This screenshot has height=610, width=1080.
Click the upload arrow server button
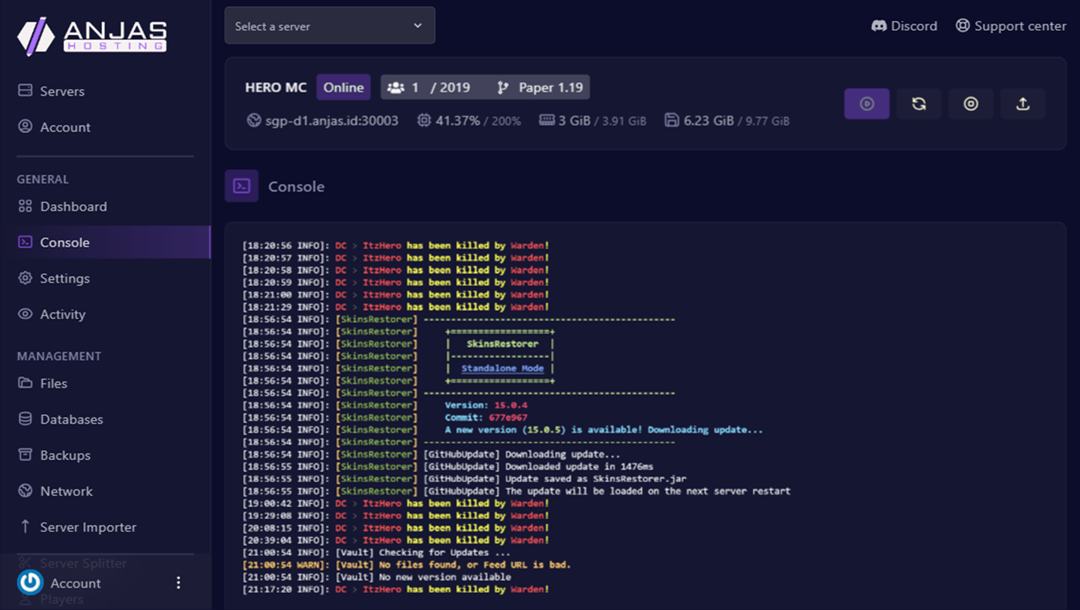pos(1023,104)
